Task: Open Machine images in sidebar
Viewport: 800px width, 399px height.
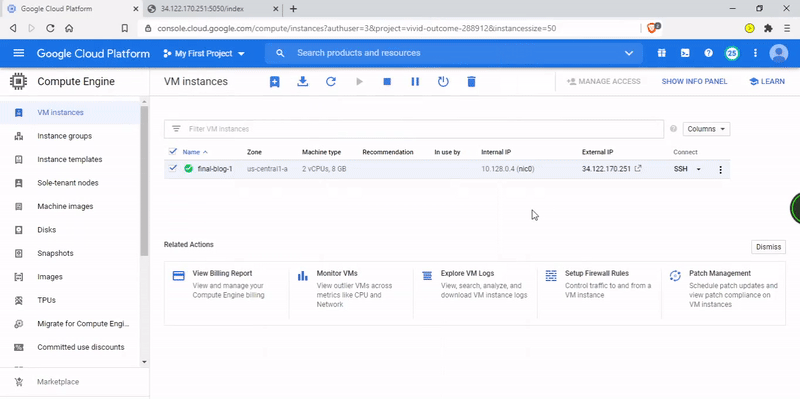Action: click(x=70, y=206)
